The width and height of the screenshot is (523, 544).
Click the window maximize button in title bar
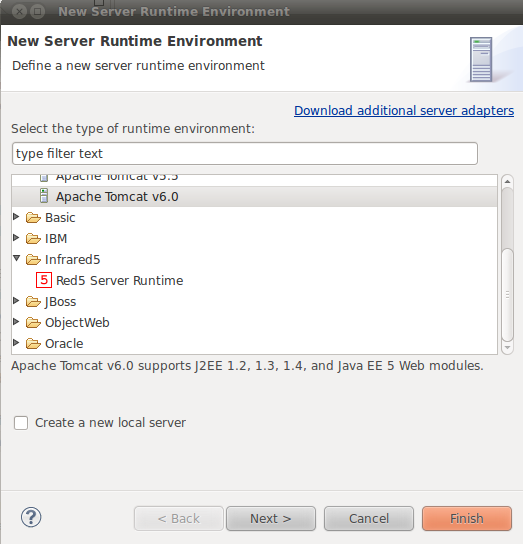pyautogui.click(x=37, y=12)
